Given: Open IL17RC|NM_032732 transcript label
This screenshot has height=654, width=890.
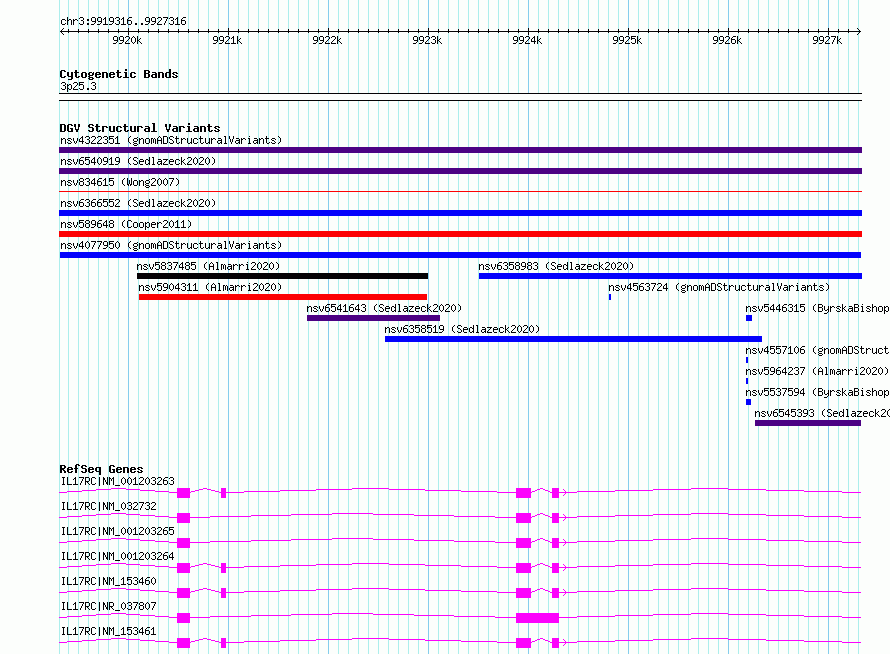Looking at the screenshot, I should pyautogui.click(x=108, y=506).
